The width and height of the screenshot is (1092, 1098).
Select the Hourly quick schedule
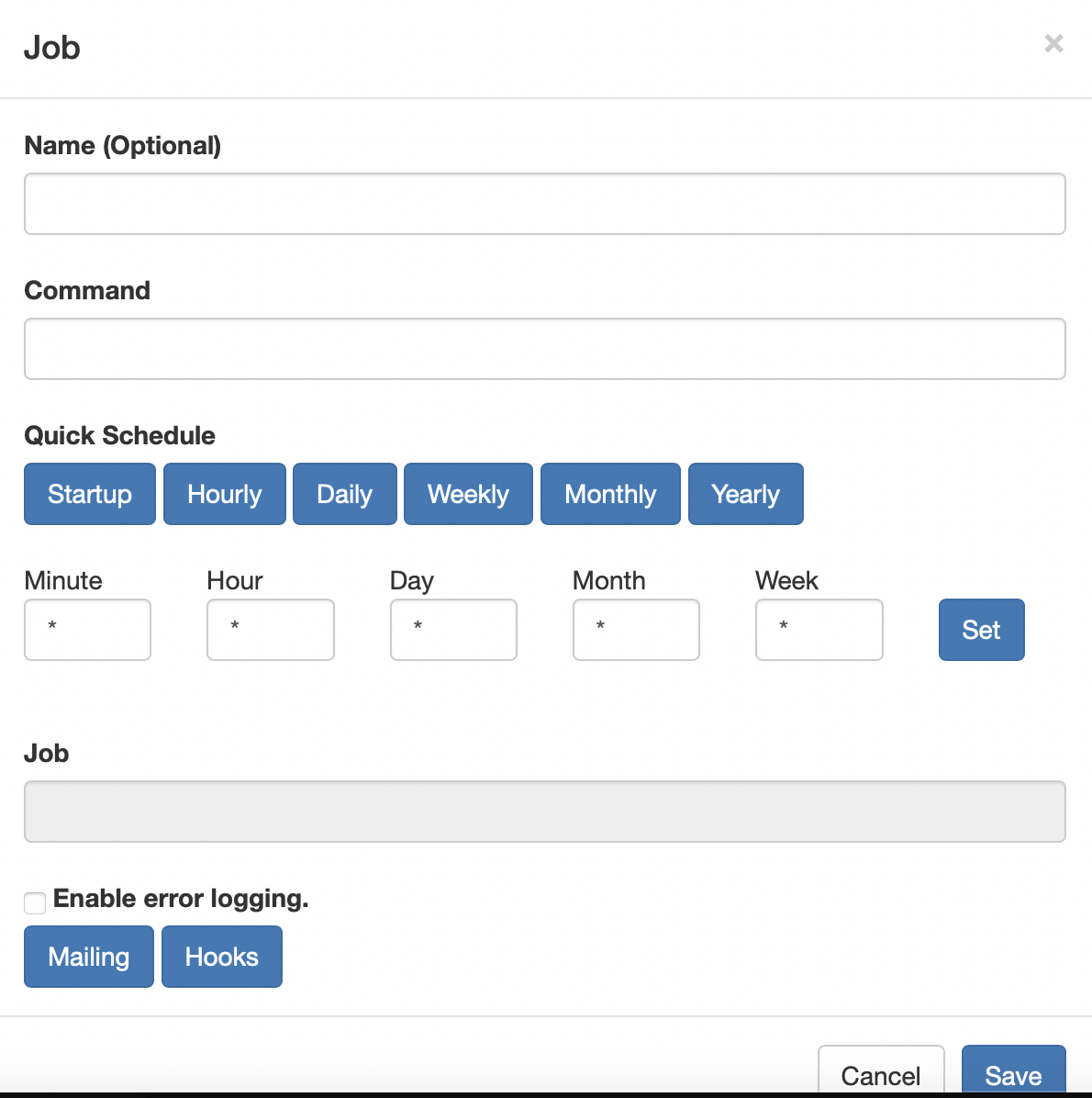coord(224,494)
